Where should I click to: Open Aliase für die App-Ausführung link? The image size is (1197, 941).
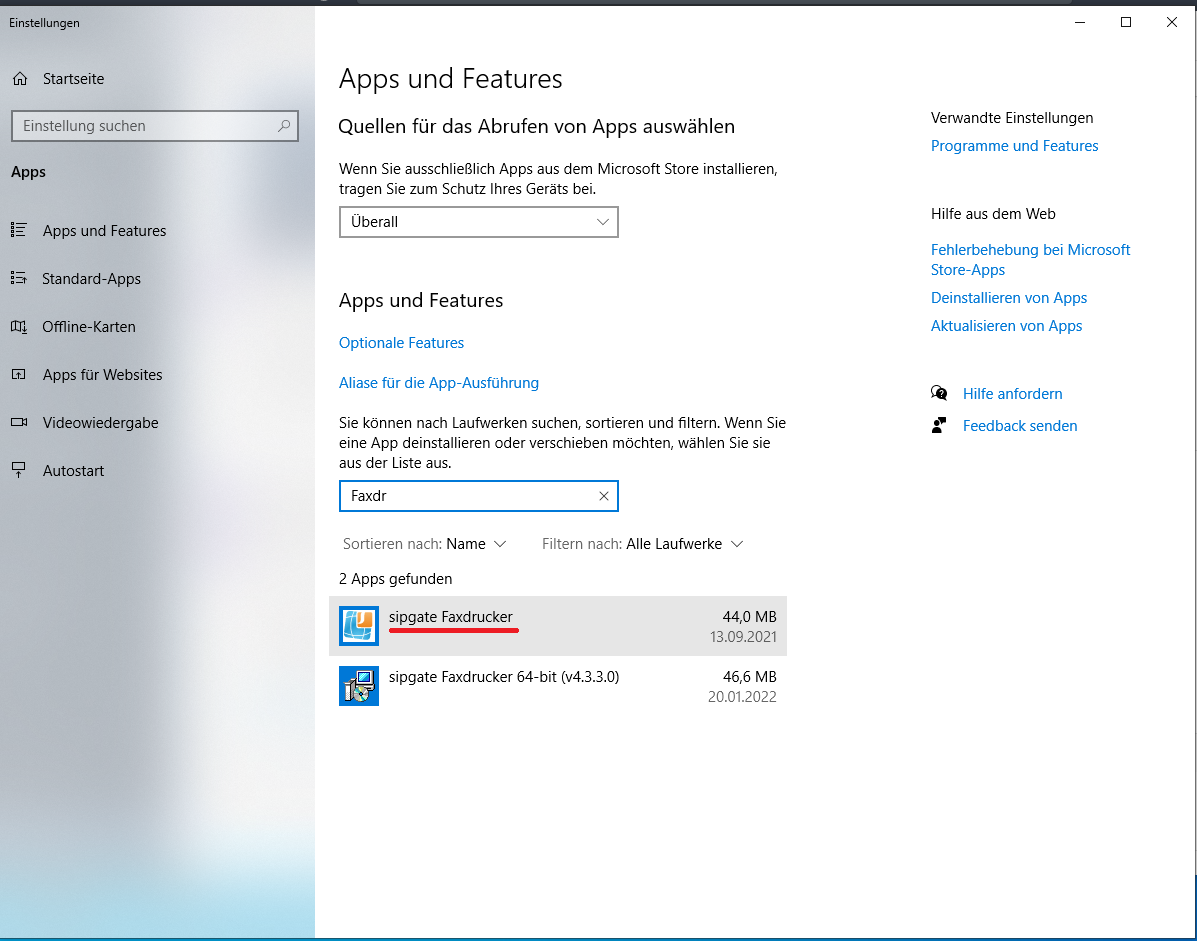click(x=438, y=383)
